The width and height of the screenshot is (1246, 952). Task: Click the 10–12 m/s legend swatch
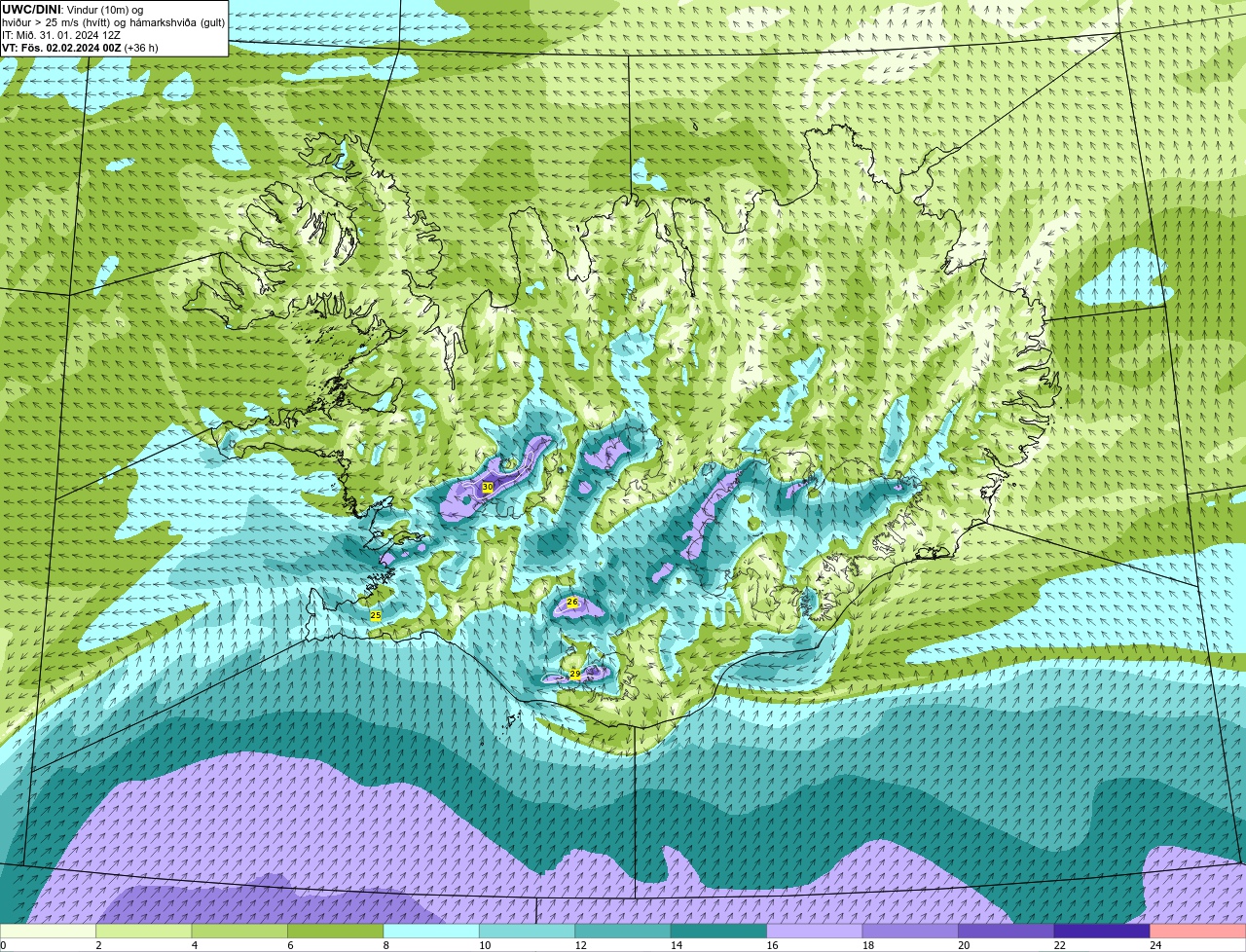point(528,932)
